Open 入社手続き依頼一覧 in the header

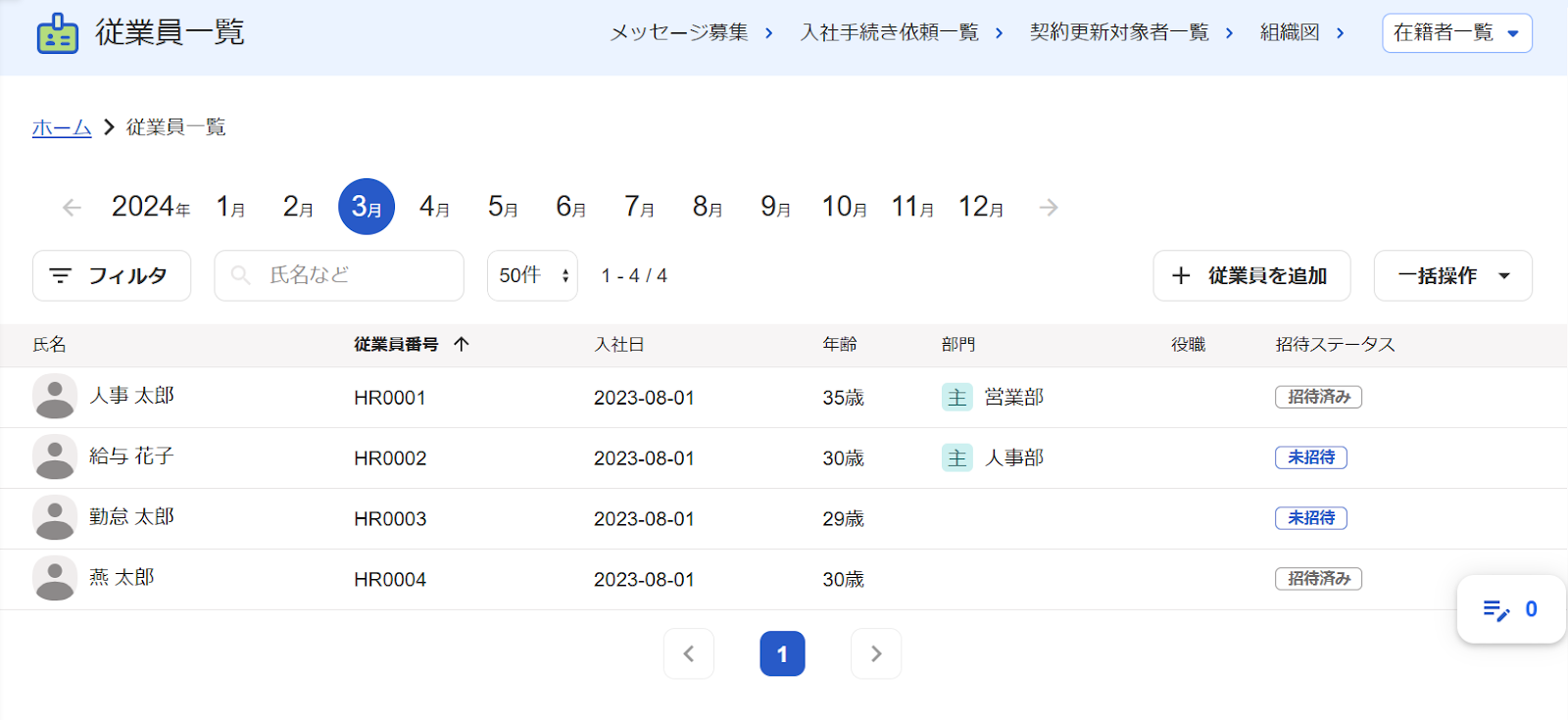click(x=902, y=32)
